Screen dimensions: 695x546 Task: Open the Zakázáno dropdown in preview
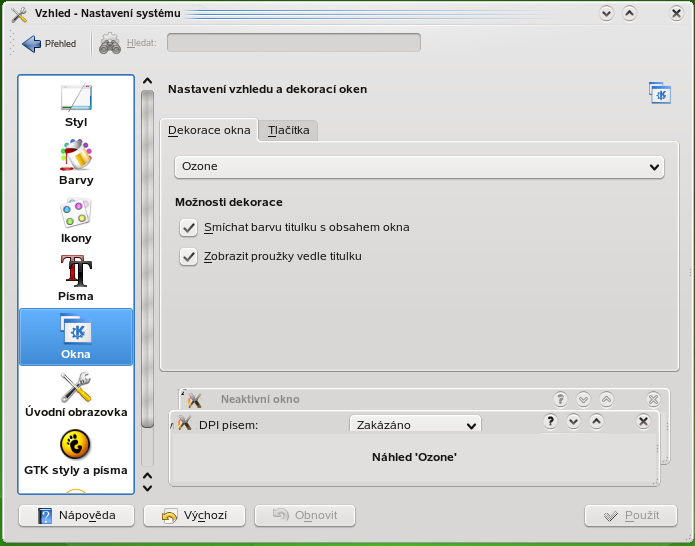(415, 425)
